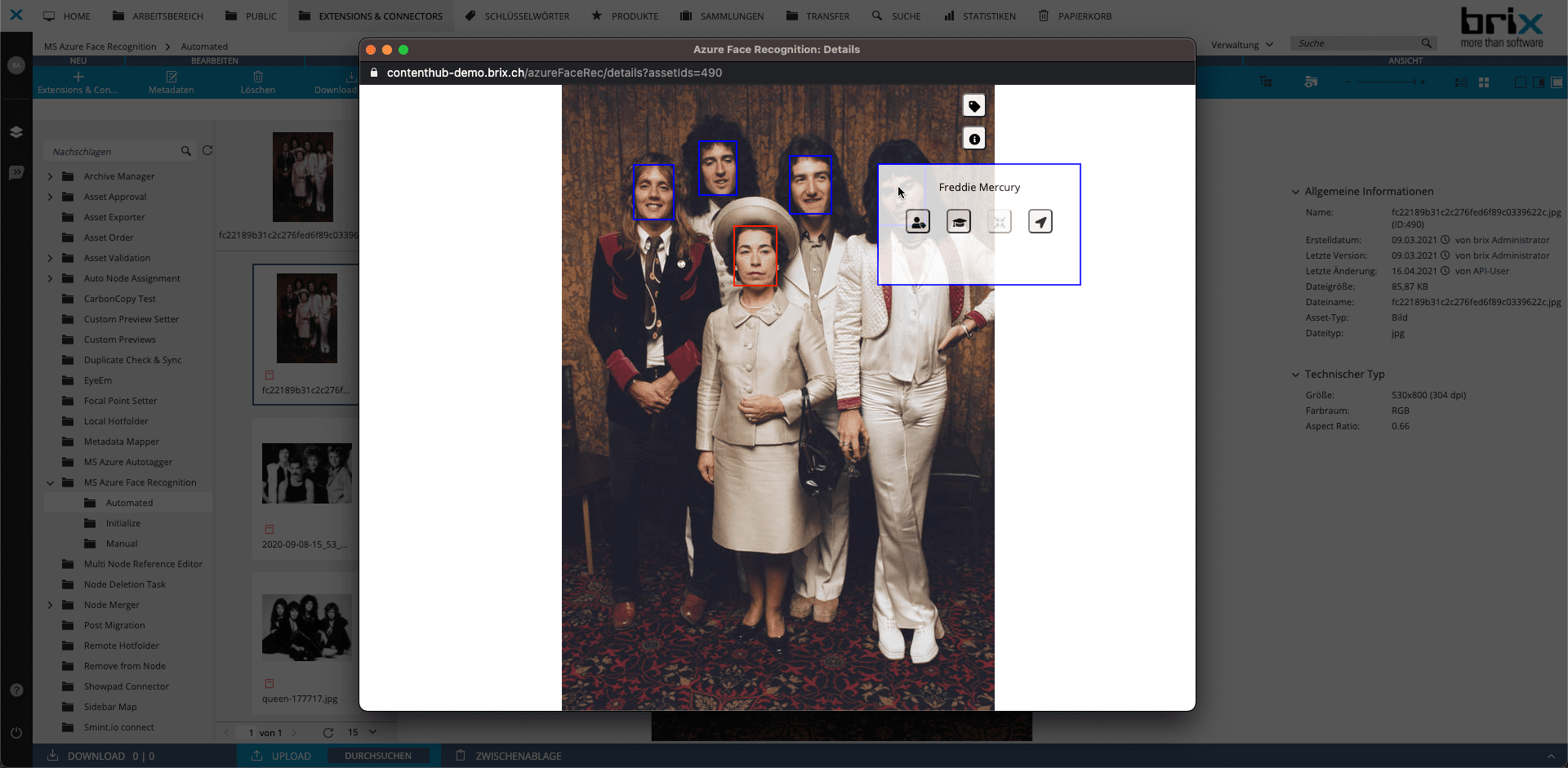Open the Verwaltung dropdown
Screen dimensions: 1568x768
click(1241, 45)
